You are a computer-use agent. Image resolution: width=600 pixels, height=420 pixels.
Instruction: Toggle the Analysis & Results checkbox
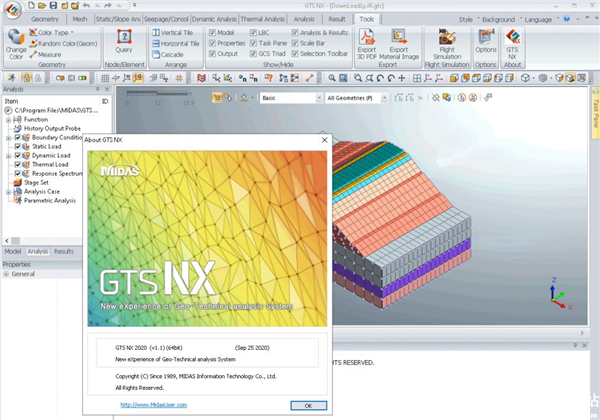(x=295, y=33)
